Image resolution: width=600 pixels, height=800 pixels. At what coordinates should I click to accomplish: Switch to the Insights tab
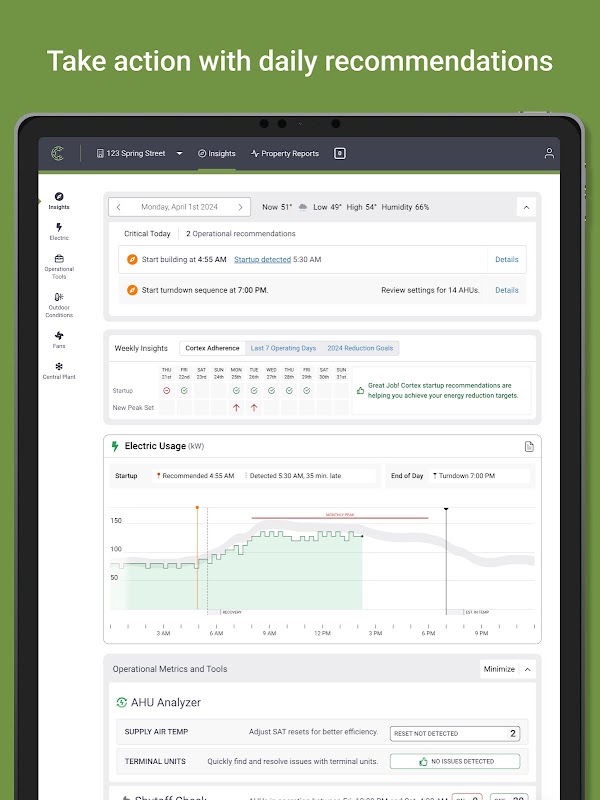[x=216, y=153]
